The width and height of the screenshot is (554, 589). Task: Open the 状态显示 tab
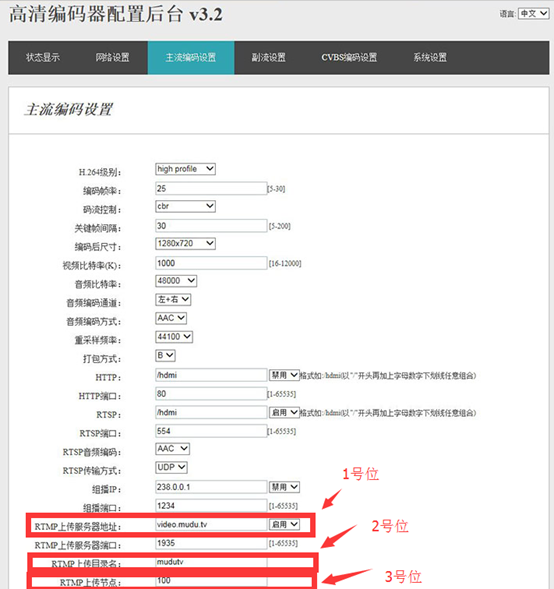click(x=43, y=57)
